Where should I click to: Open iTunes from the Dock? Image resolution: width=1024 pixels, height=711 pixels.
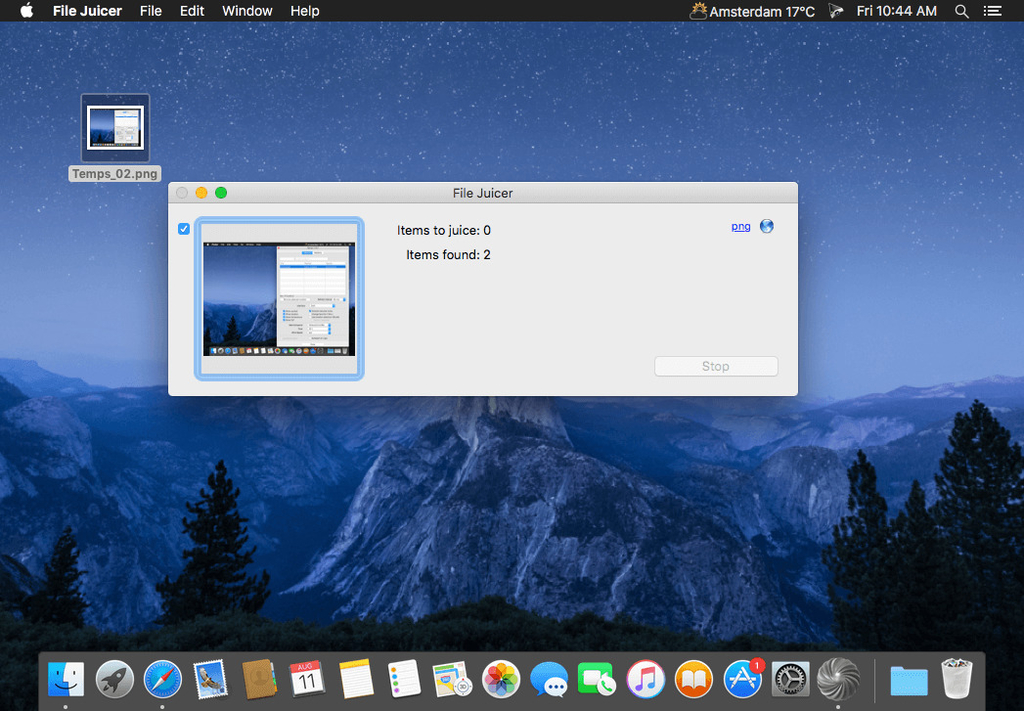point(646,679)
